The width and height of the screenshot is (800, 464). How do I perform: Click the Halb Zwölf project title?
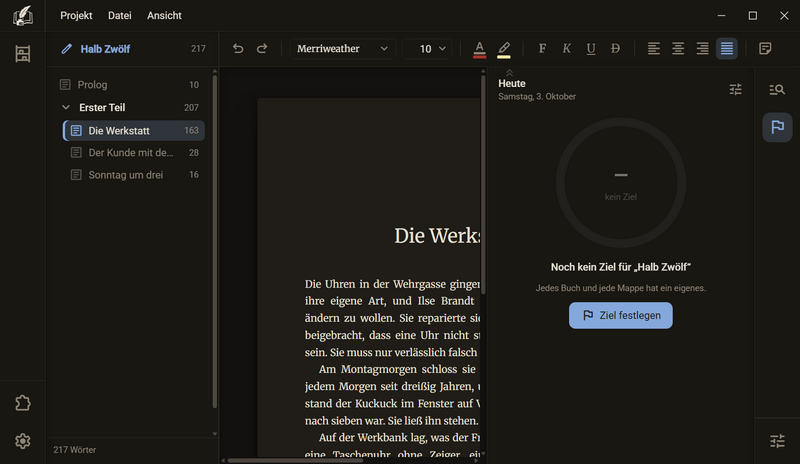tap(105, 49)
